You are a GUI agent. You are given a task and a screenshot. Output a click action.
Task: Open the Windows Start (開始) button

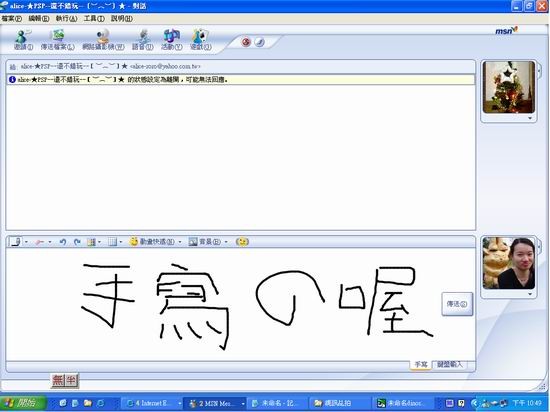tap(23, 403)
